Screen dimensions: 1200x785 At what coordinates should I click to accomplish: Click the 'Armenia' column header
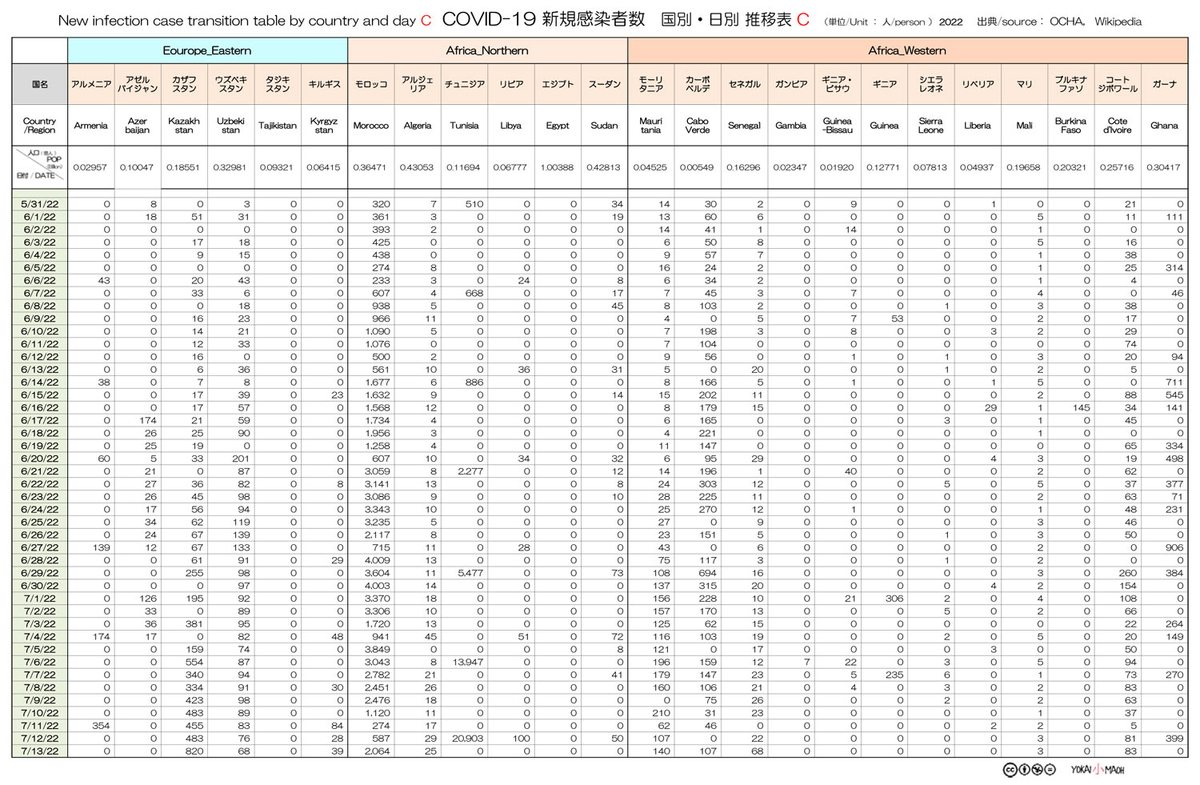[91, 126]
